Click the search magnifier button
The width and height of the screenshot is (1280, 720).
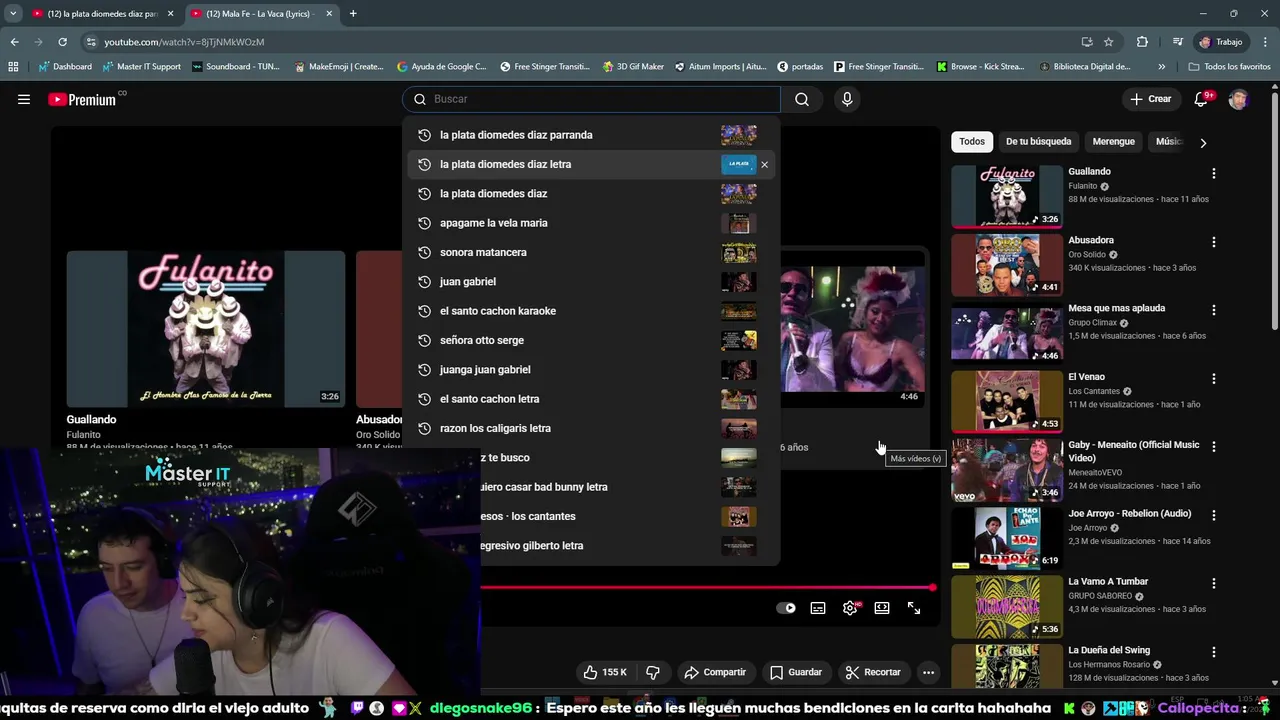(802, 99)
